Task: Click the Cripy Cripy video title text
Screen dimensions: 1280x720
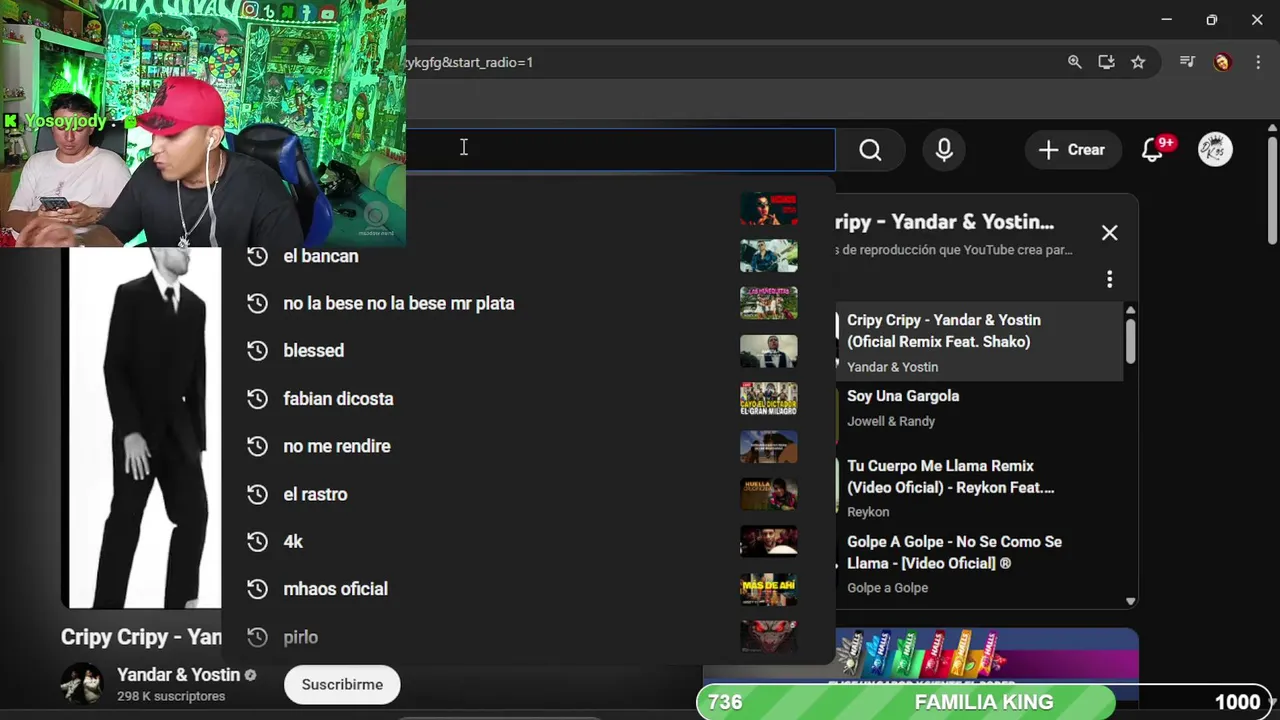Action: [141, 637]
